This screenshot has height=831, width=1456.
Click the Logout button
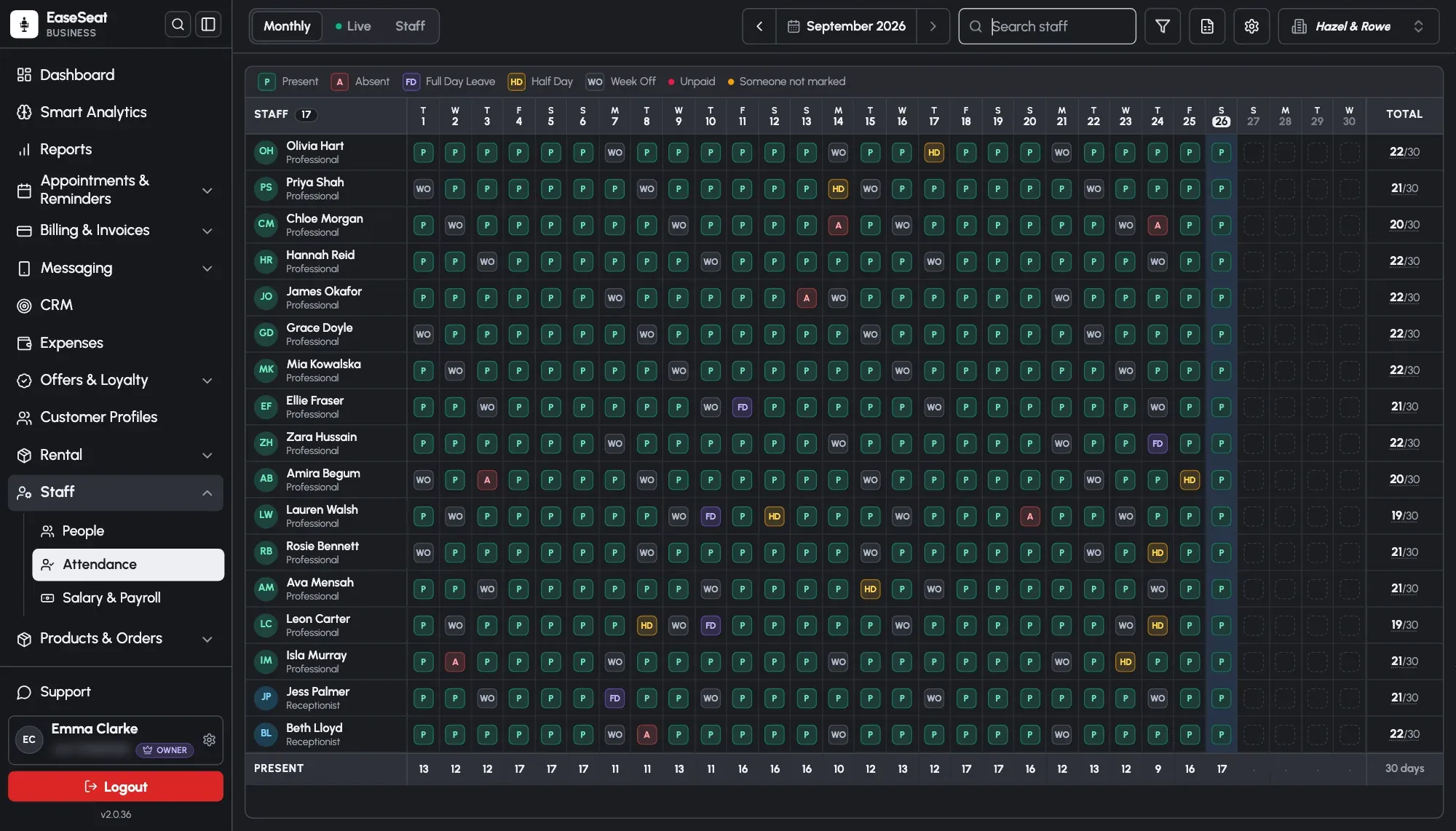coord(116,787)
